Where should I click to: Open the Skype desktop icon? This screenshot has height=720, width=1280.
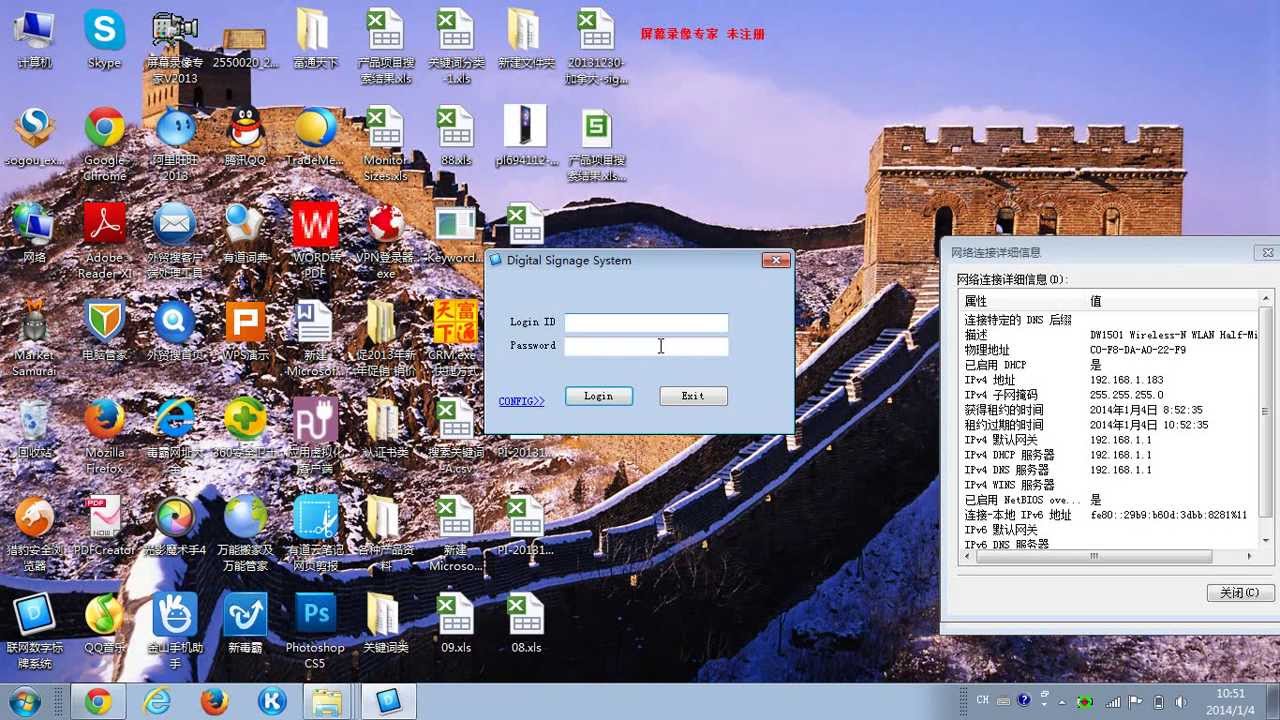pos(104,38)
